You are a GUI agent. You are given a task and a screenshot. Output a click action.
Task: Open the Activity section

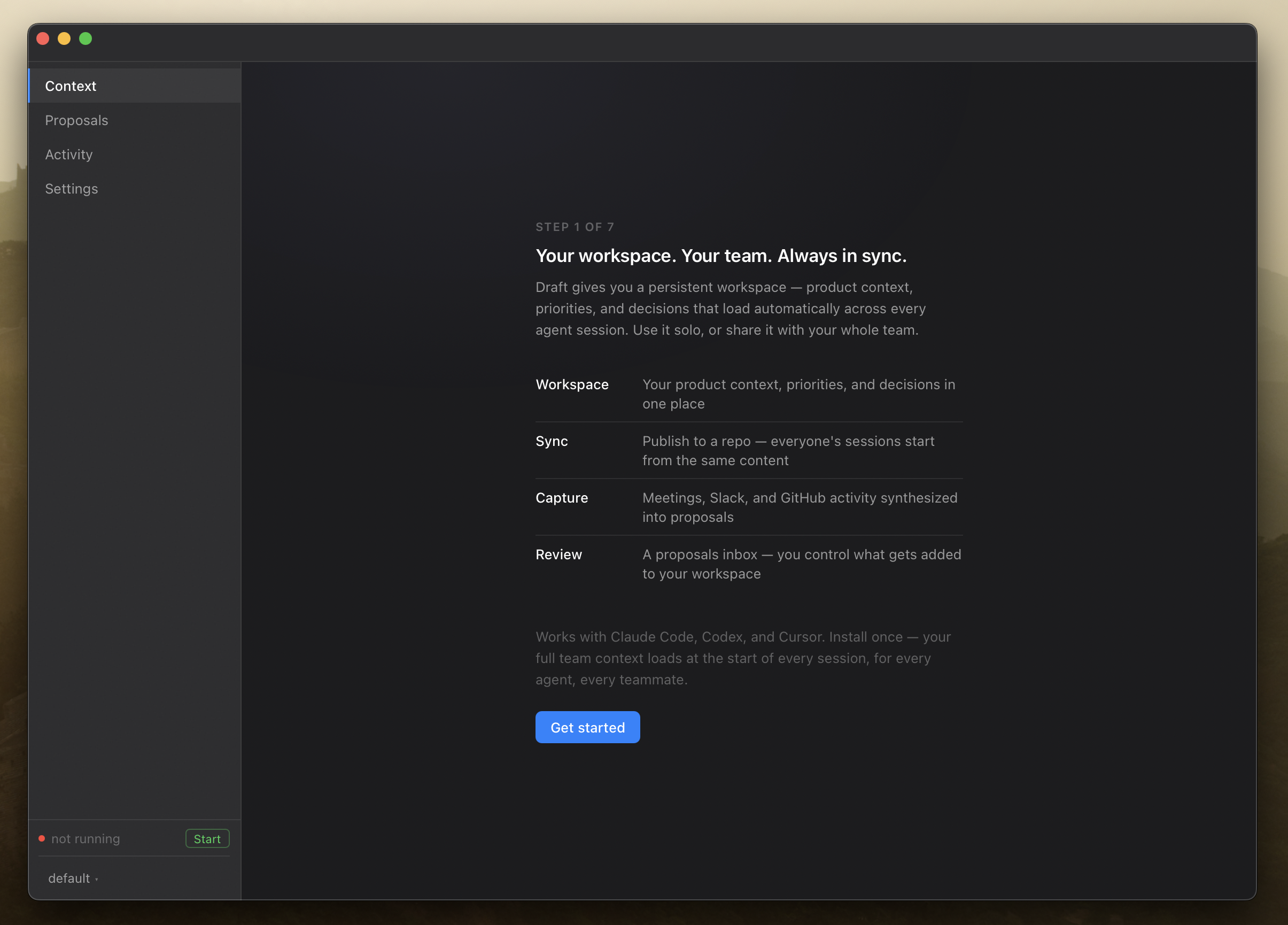point(135,154)
